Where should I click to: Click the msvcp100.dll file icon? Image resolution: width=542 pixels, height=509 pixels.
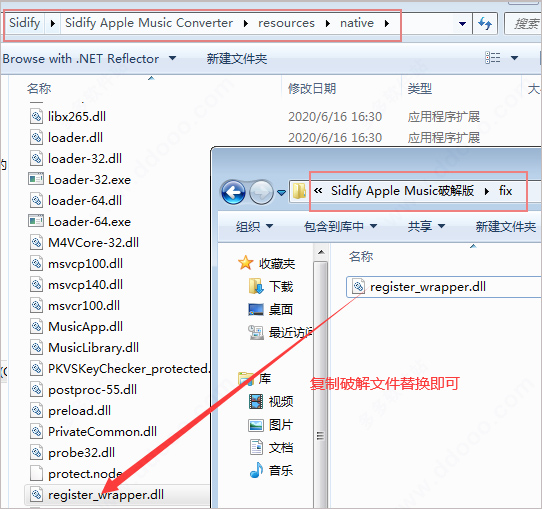[x=36, y=264]
